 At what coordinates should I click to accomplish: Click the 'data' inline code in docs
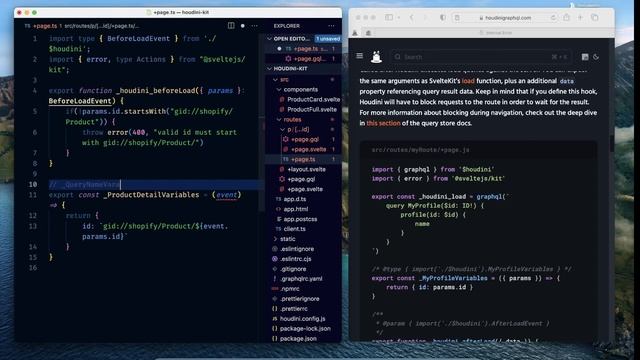click(567, 81)
